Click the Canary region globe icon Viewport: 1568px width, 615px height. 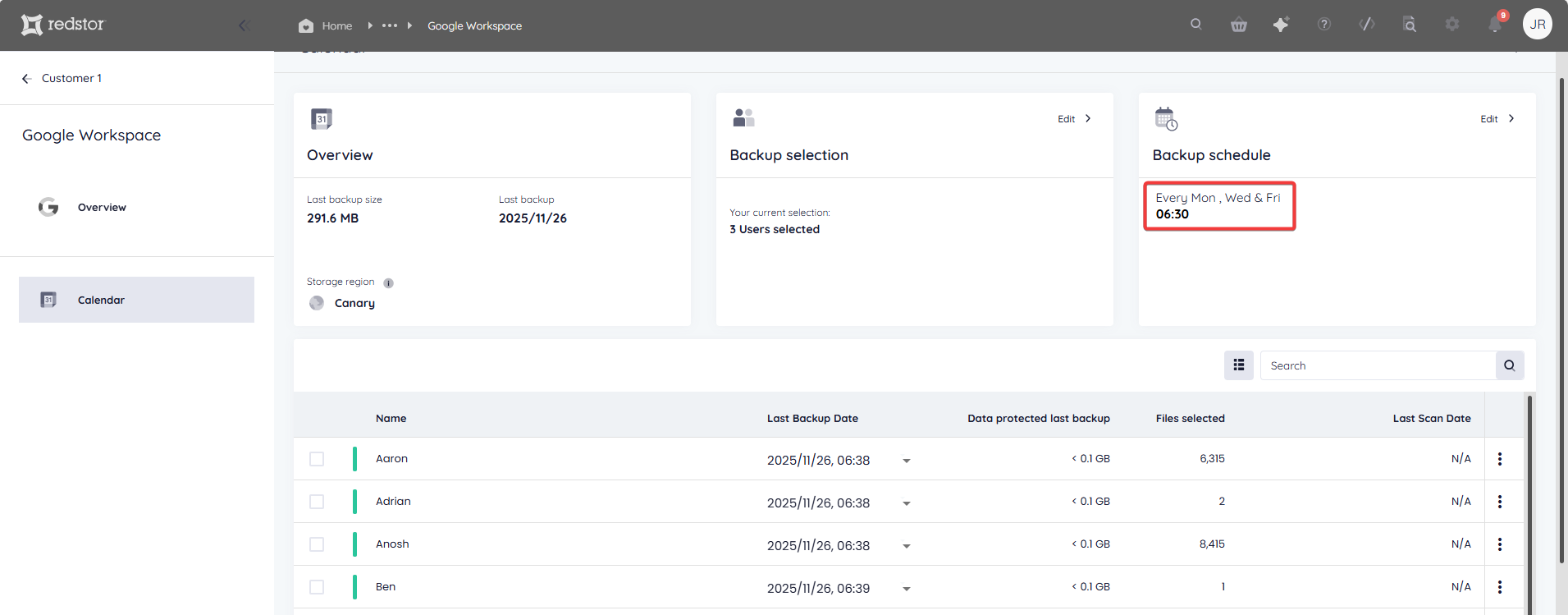click(317, 303)
